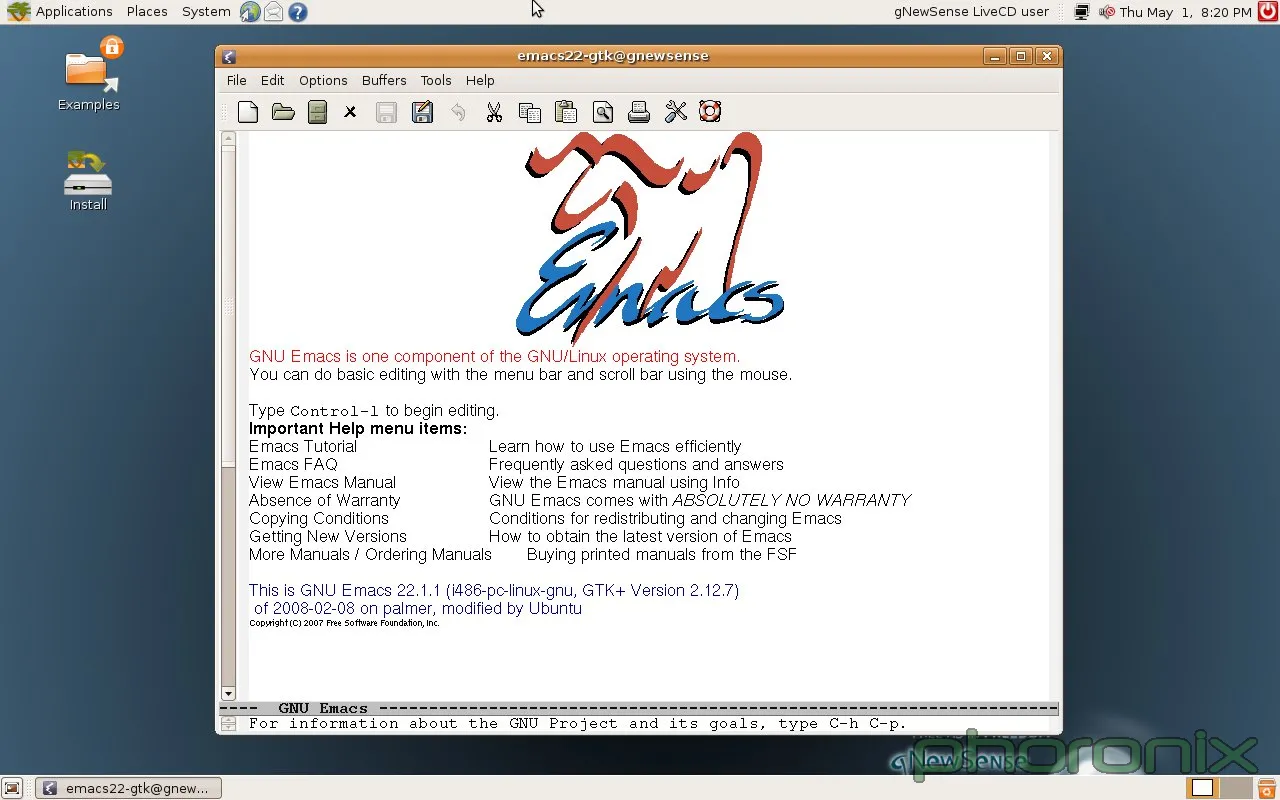The width and height of the screenshot is (1280, 800).
Task: Click the red GNU/Linux operating system line
Action: pyautogui.click(x=495, y=356)
